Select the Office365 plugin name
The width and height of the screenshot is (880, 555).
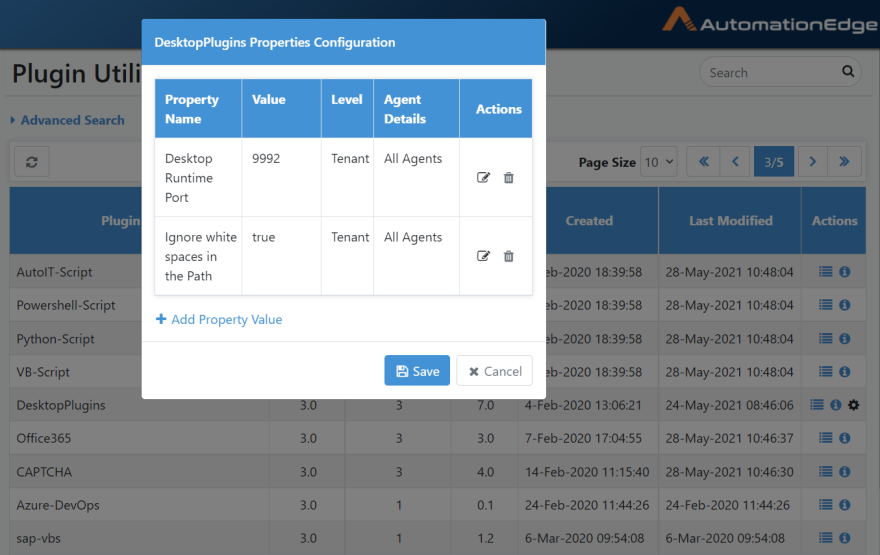[44, 438]
